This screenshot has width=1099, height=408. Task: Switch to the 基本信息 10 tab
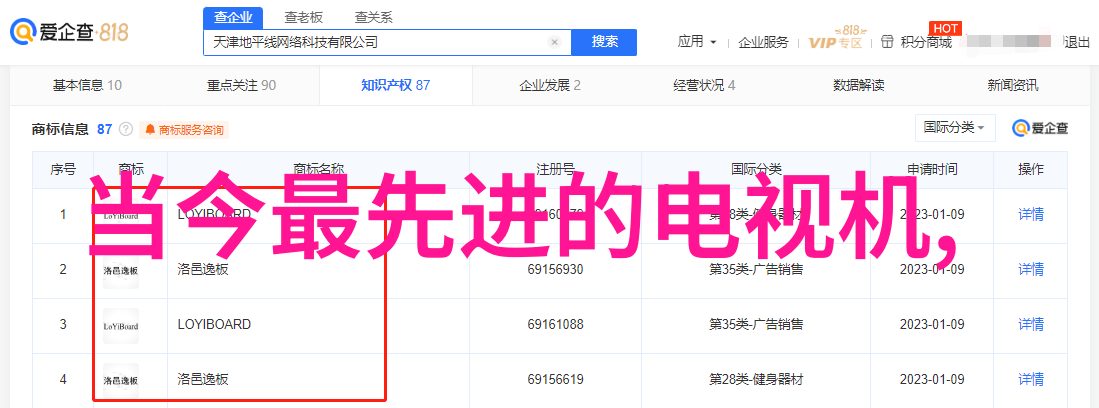pyautogui.click(x=87, y=86)
